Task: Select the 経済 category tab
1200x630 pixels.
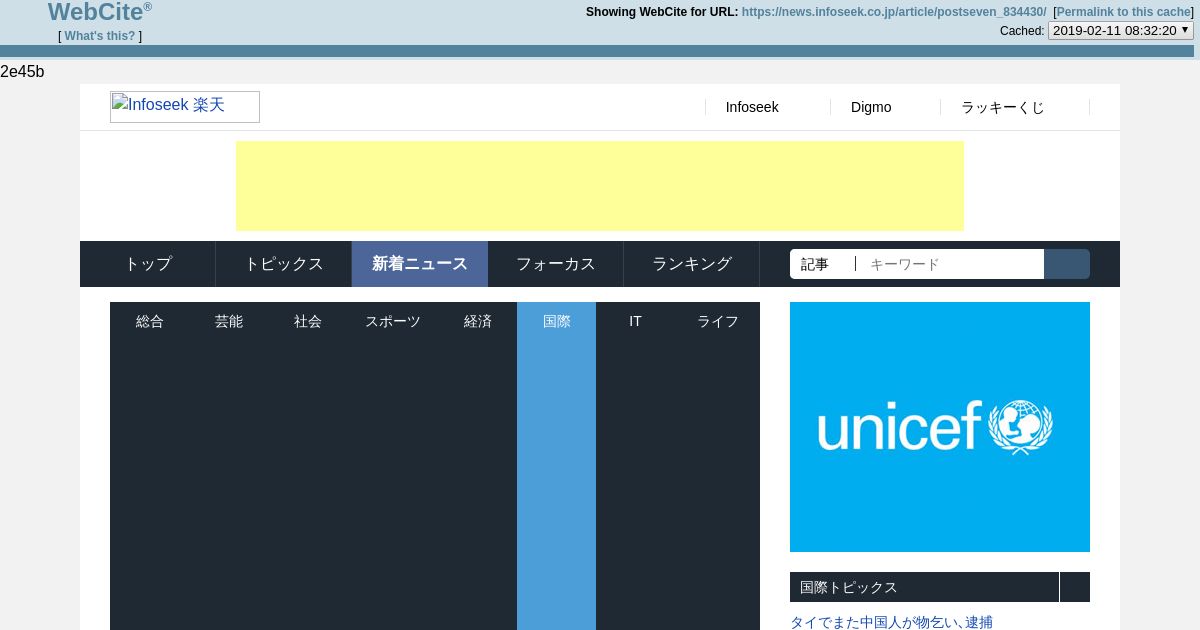Action: click(478, 321)
